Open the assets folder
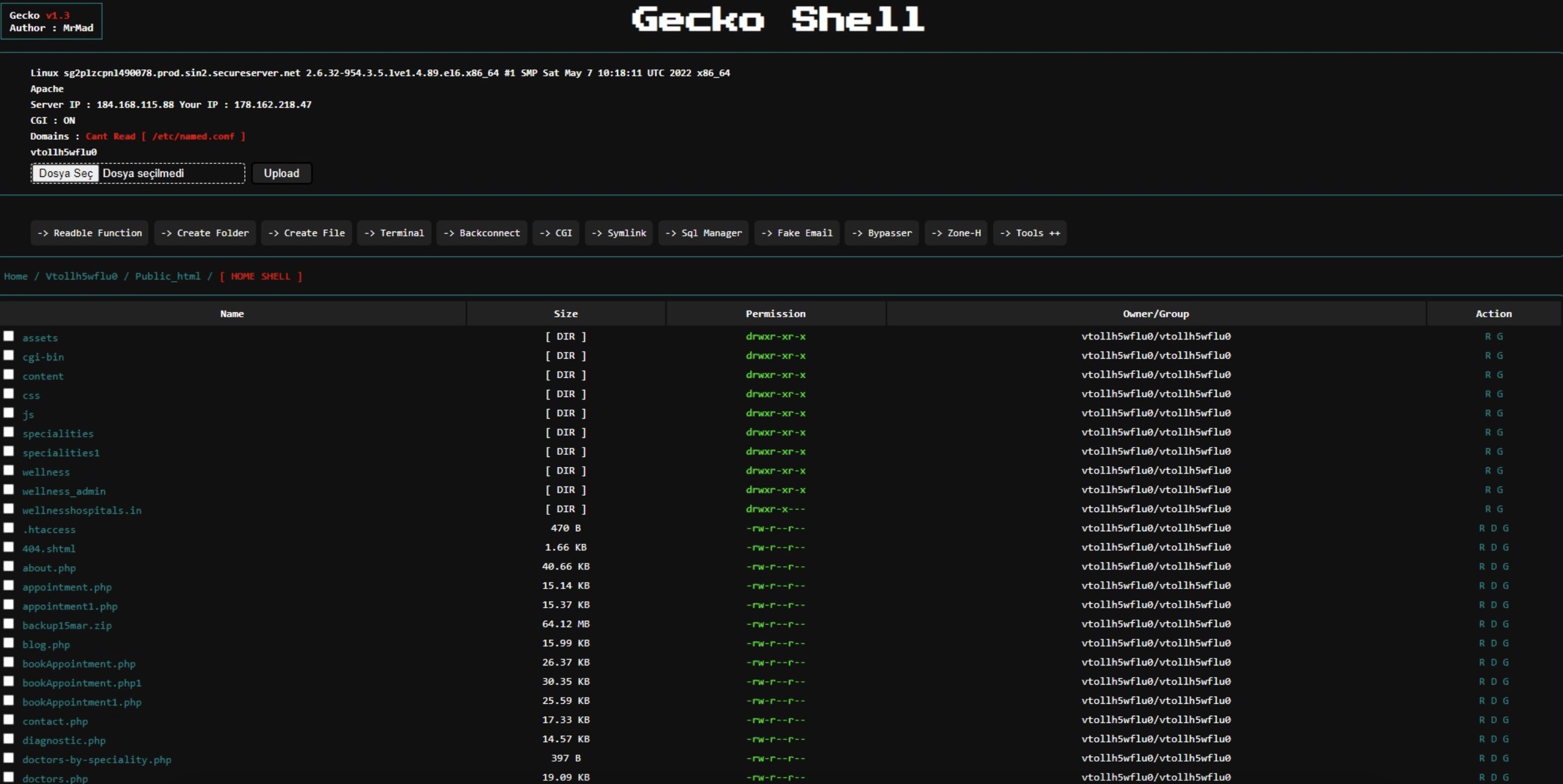 coord(40,338)
